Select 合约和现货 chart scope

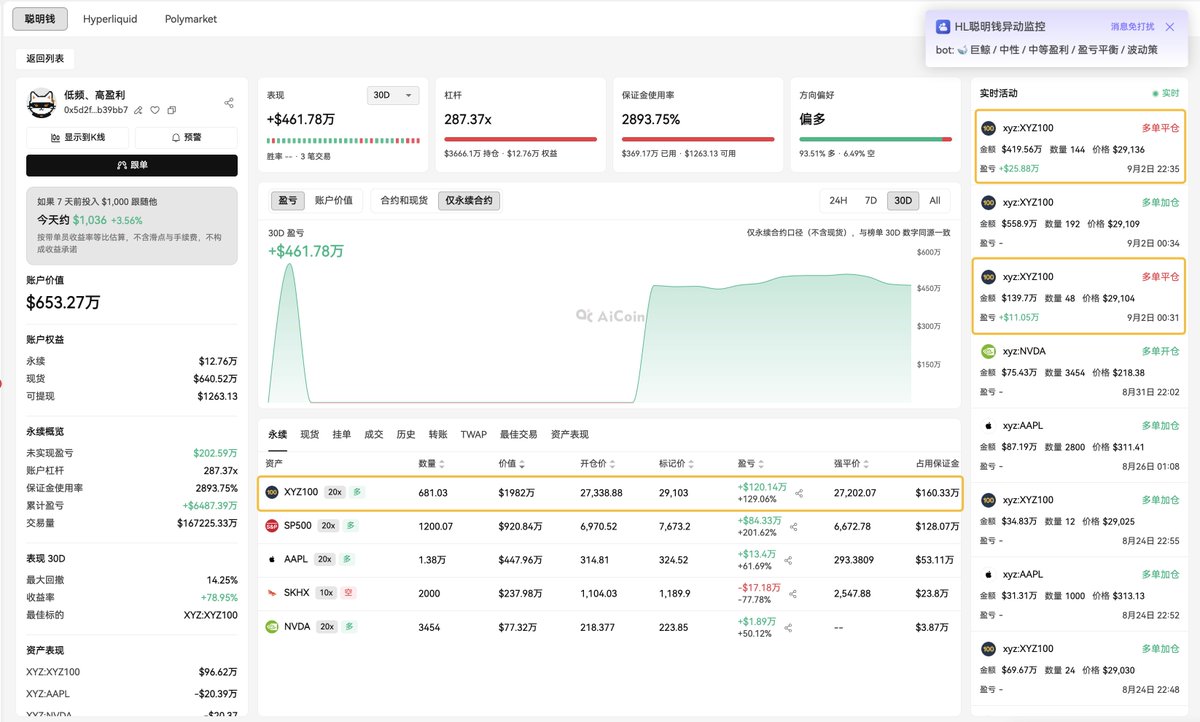click(x=403, y=200)
